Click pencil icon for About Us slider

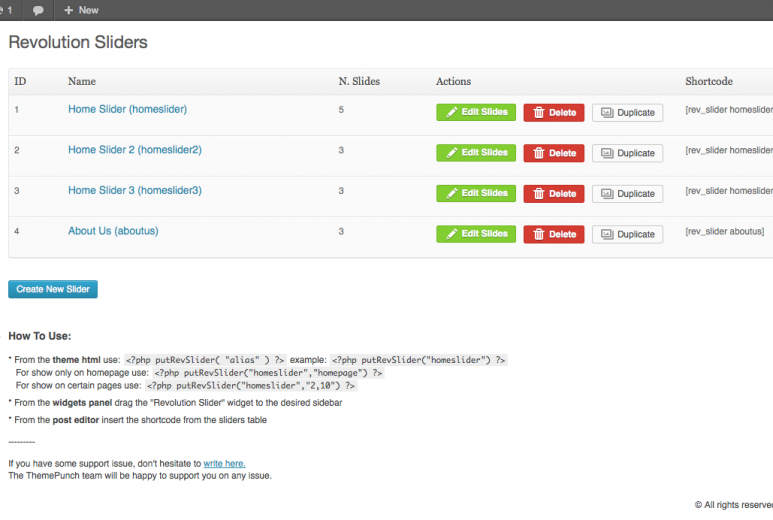(x=452, y=234)
